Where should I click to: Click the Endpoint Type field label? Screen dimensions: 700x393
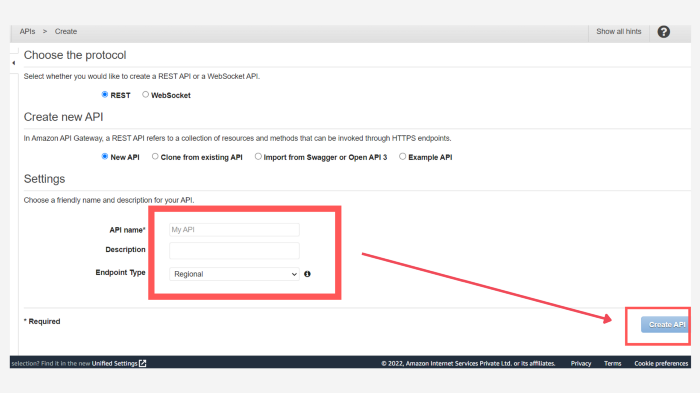click(121, 272)
